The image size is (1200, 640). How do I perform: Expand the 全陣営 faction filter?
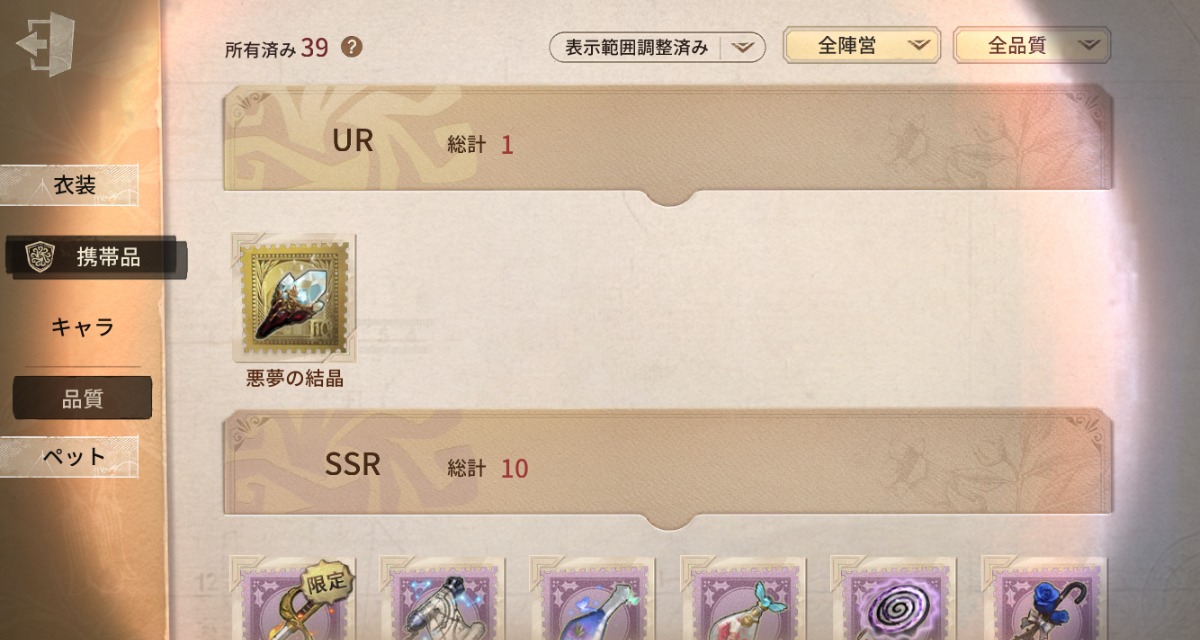[862, 45]
